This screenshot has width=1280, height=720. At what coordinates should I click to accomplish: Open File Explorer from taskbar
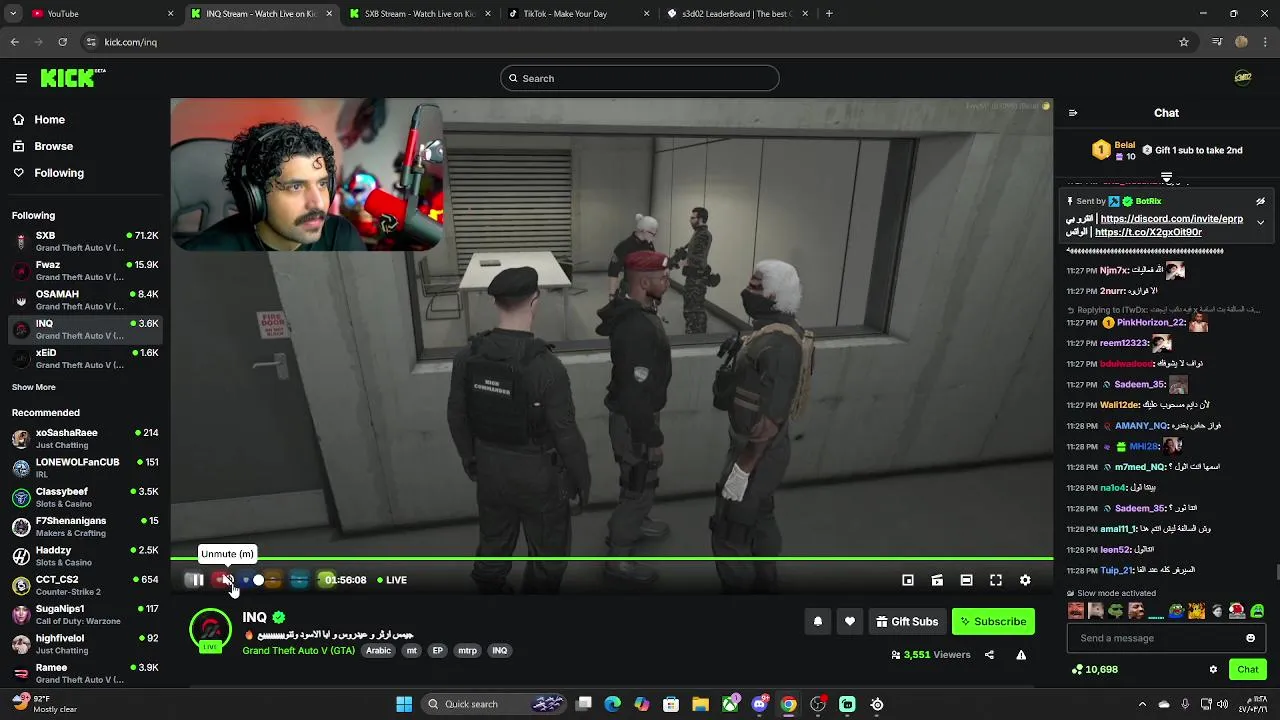[x=700, y=704]
